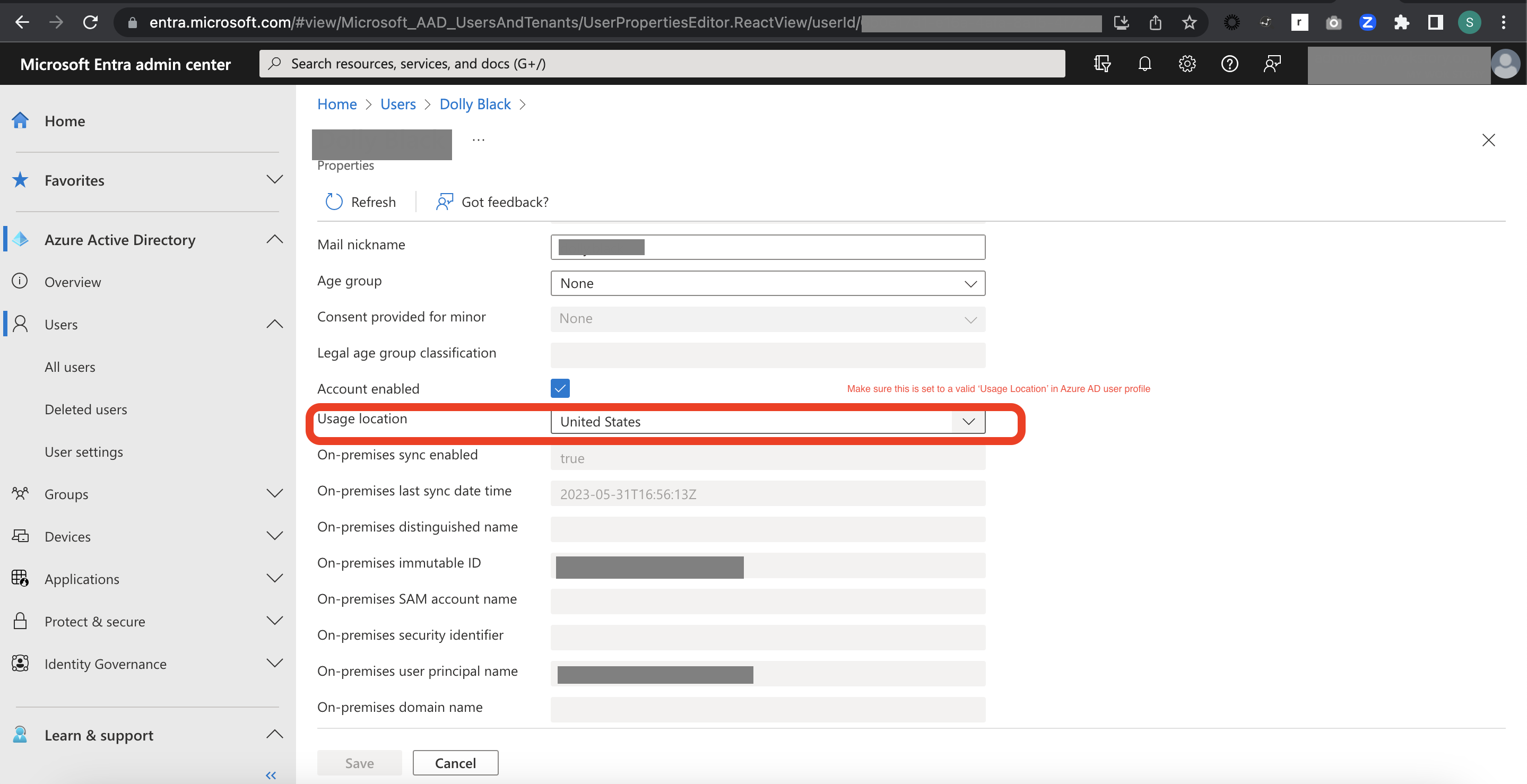
Task: Click the Home house icon in sidebar
Action: tap(20, 120)
